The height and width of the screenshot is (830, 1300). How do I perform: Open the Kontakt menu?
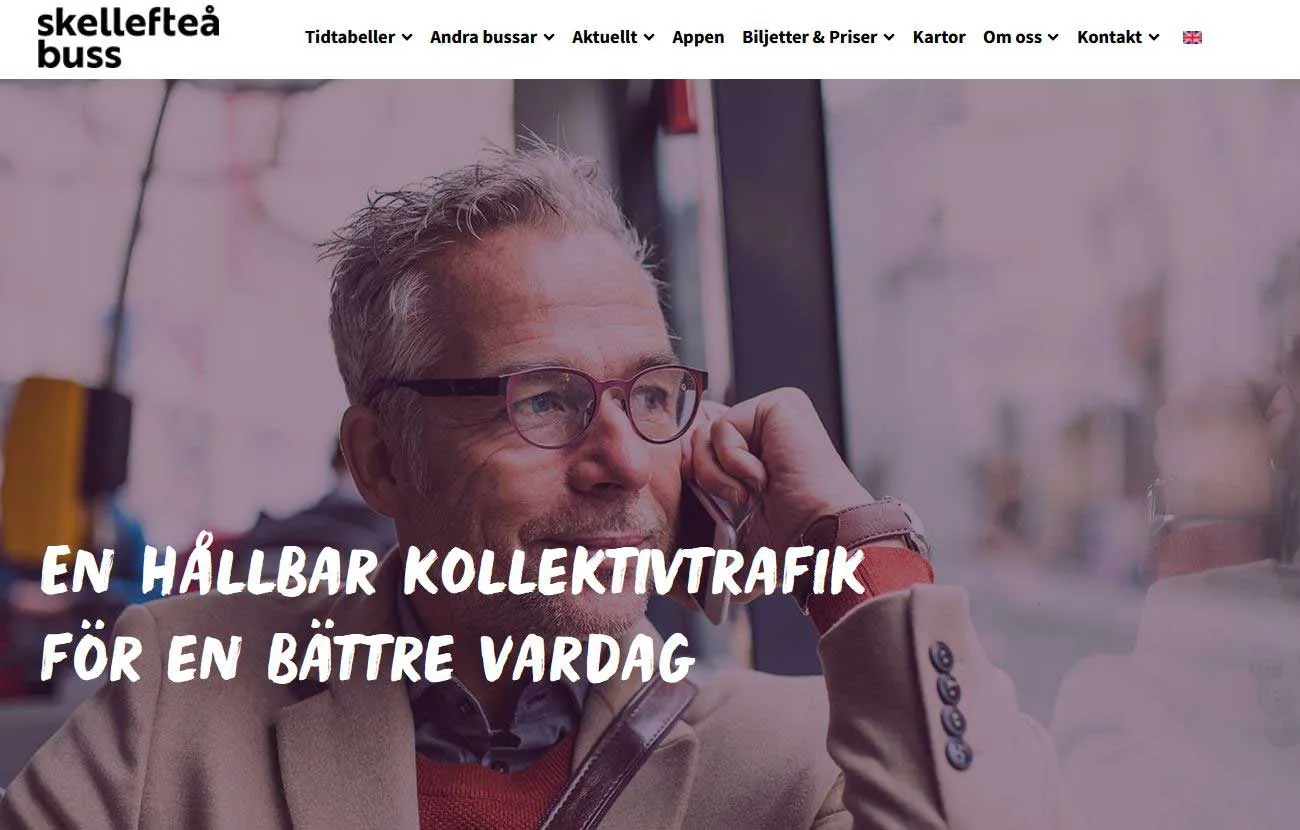1109,37
